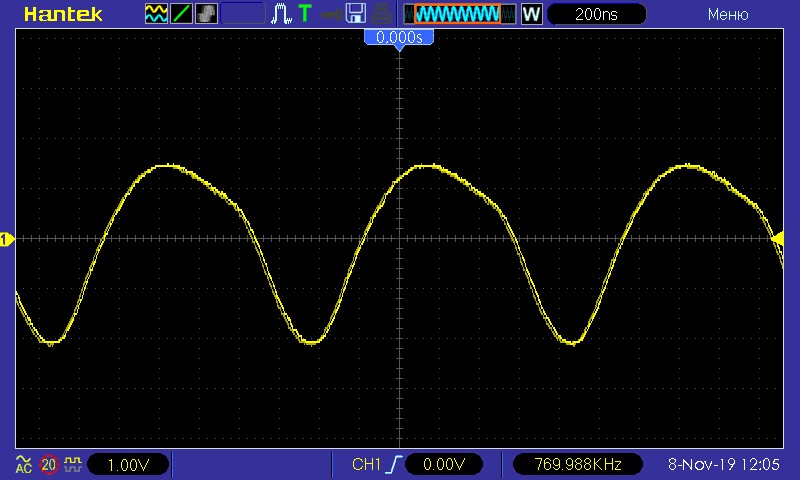The width and height of the screenshot is (800, 480).
Task: Click the rising edge trigger slope icon
Action: 394,464
